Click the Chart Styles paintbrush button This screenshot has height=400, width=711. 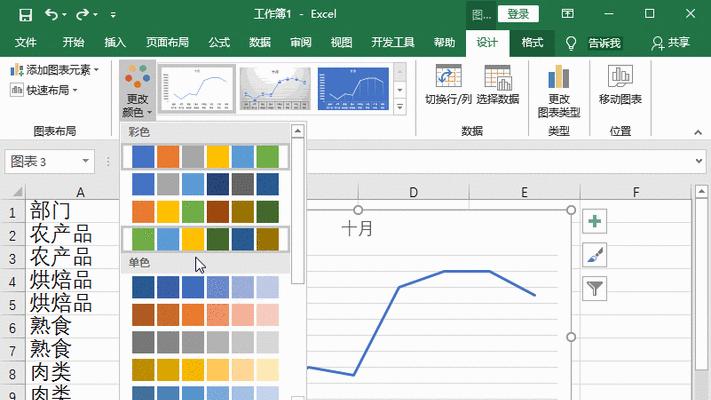point(594,255)
